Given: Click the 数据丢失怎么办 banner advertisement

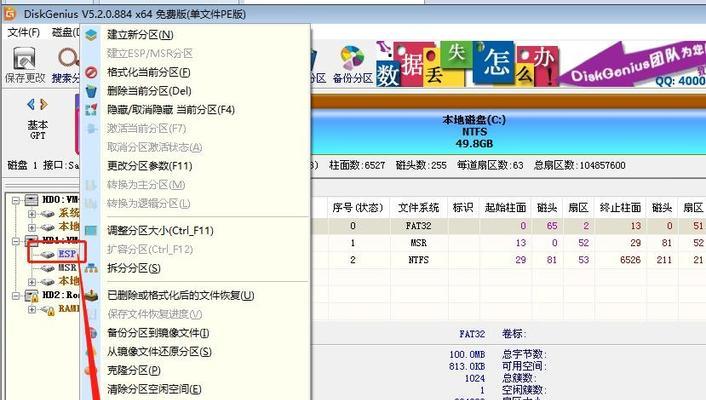Looking at the screenshot, I should [x=540, y=64].
